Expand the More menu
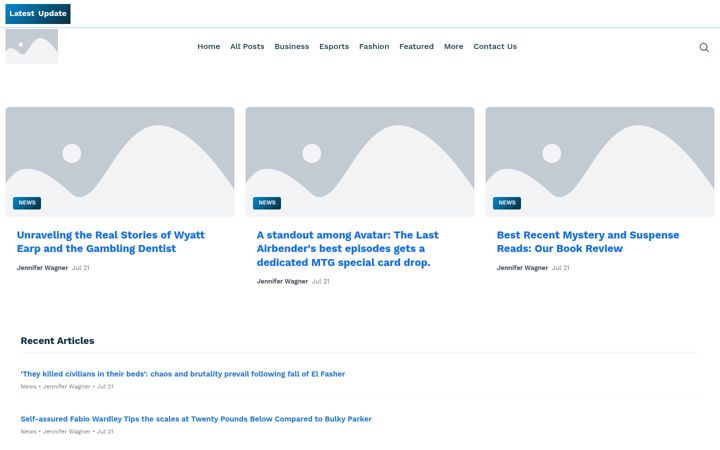Image resolution: width=720 pixels, height=450 pixels. click(453, 46)
